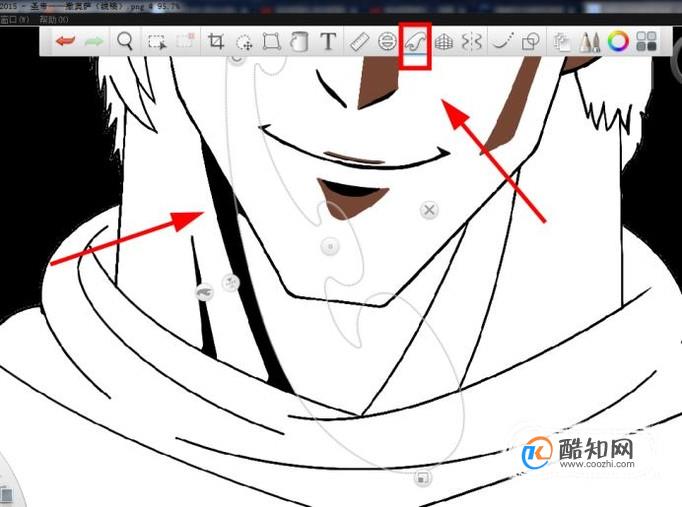
Task: Click the French curve flip handle
Action: tap(231, 283)
